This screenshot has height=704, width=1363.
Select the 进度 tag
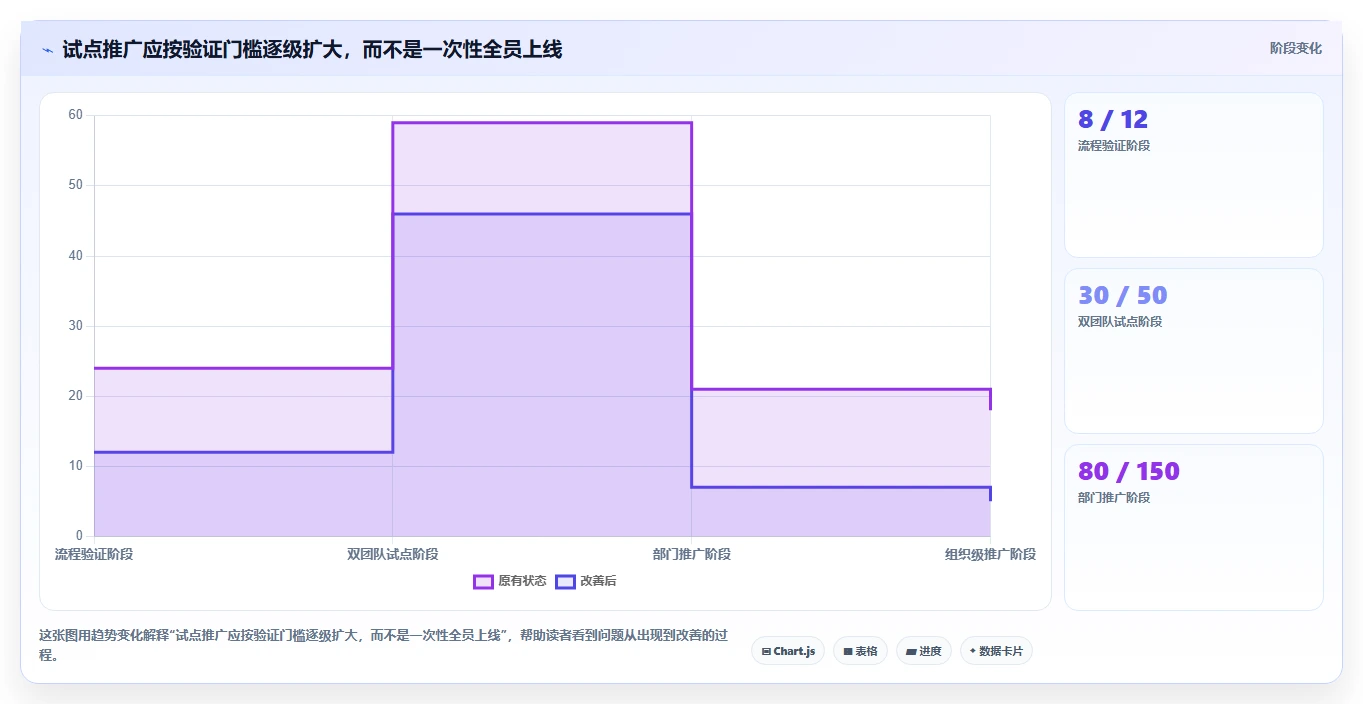coord(924,651)
